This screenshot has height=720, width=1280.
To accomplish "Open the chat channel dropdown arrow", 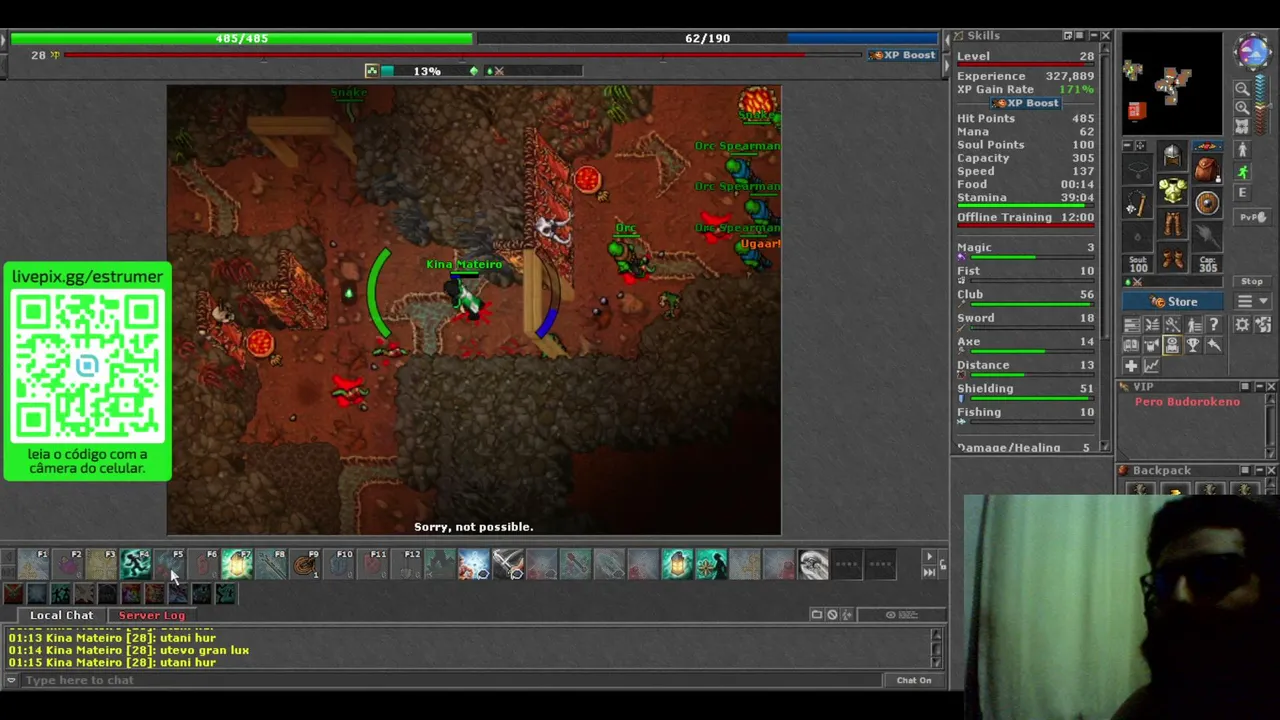I will pyautogui.click(x=11, y=680).
